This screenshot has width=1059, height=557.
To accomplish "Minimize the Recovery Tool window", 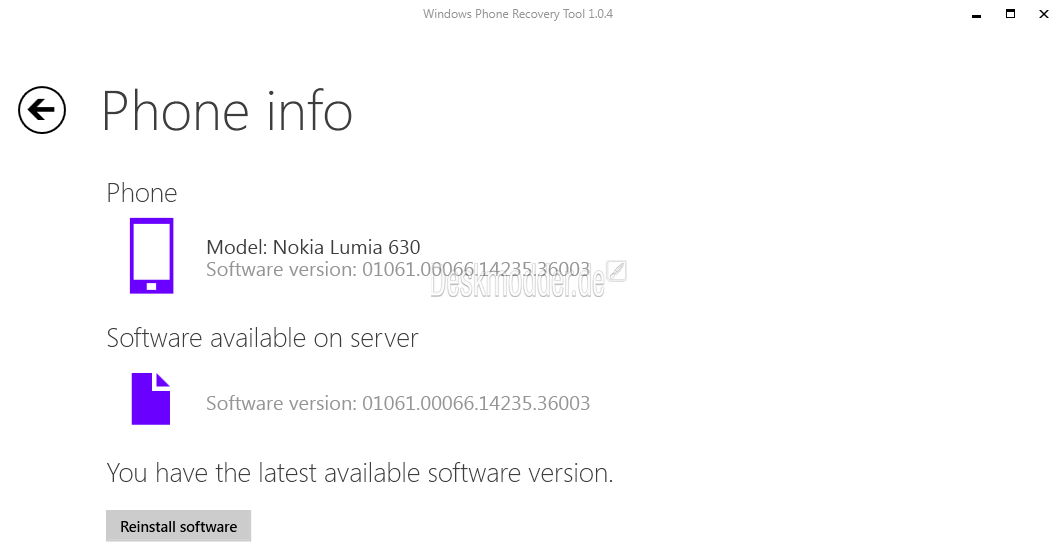I will click(977, 14).
